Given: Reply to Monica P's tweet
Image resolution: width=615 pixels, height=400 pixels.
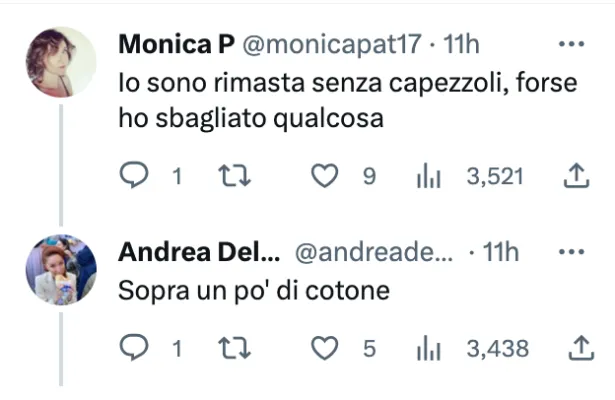Looking at the screenshot, I should click(134, 177).
